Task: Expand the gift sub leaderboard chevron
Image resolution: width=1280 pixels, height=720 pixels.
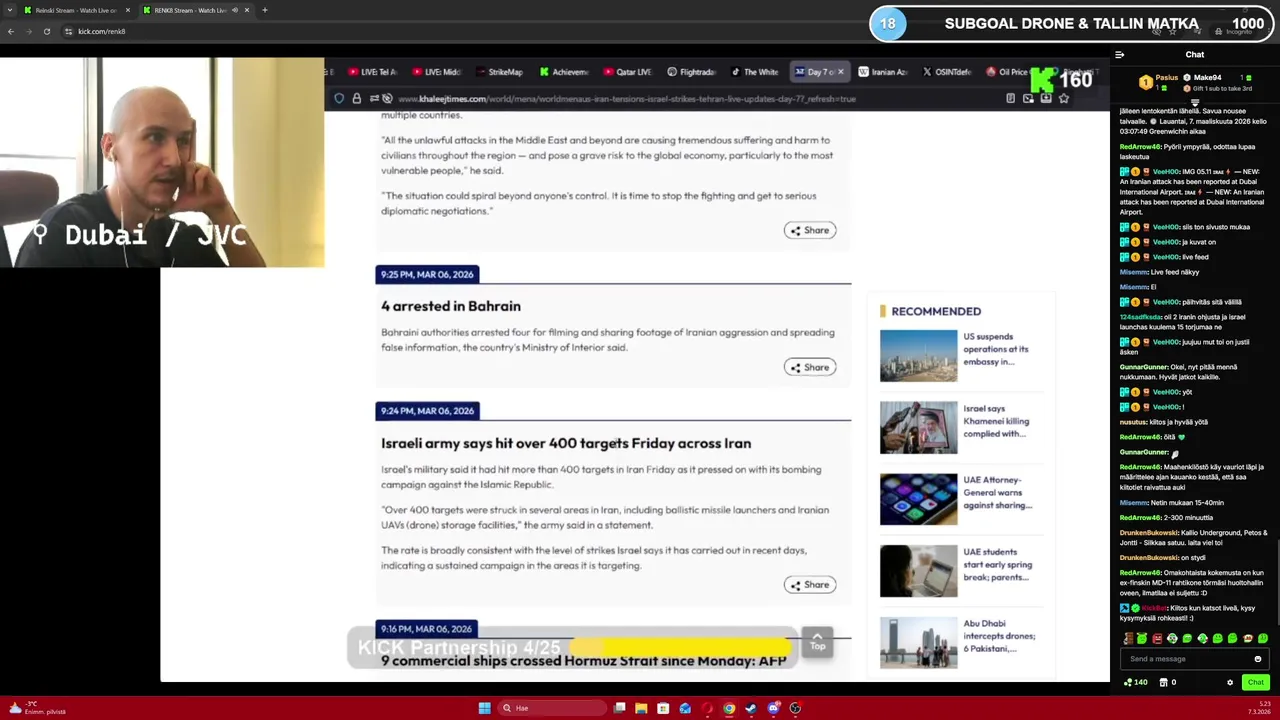Action: (x=1195, y=101)
